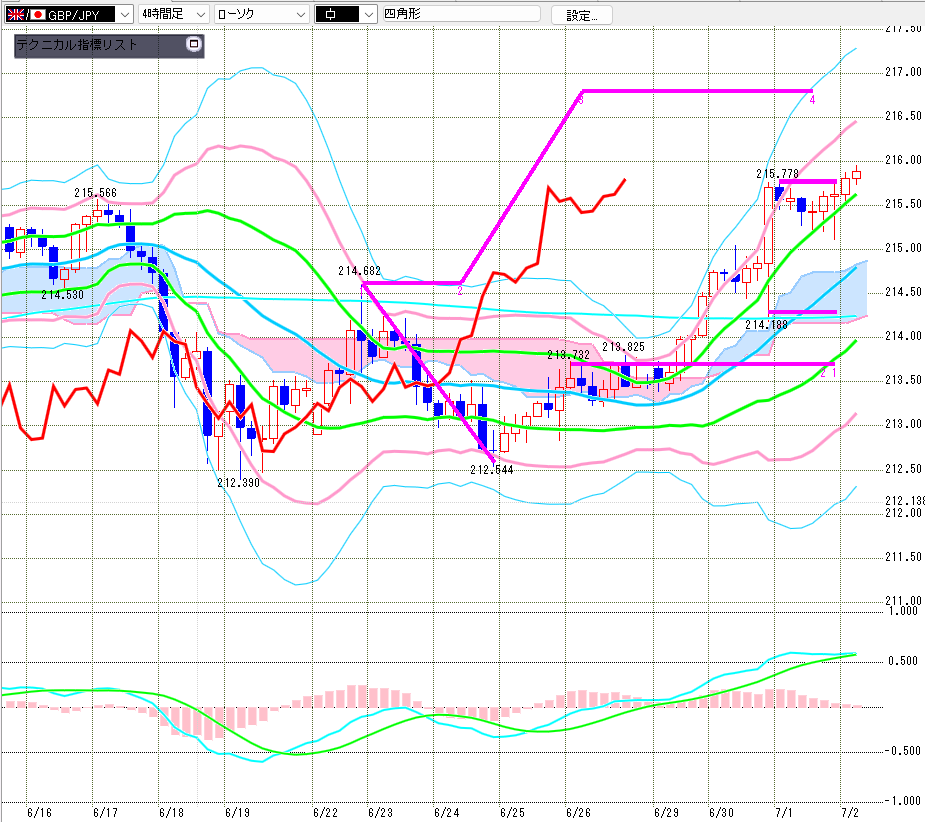Open the ローソク chart type dropdown
The image size is (925, 822).
point(301,14)
